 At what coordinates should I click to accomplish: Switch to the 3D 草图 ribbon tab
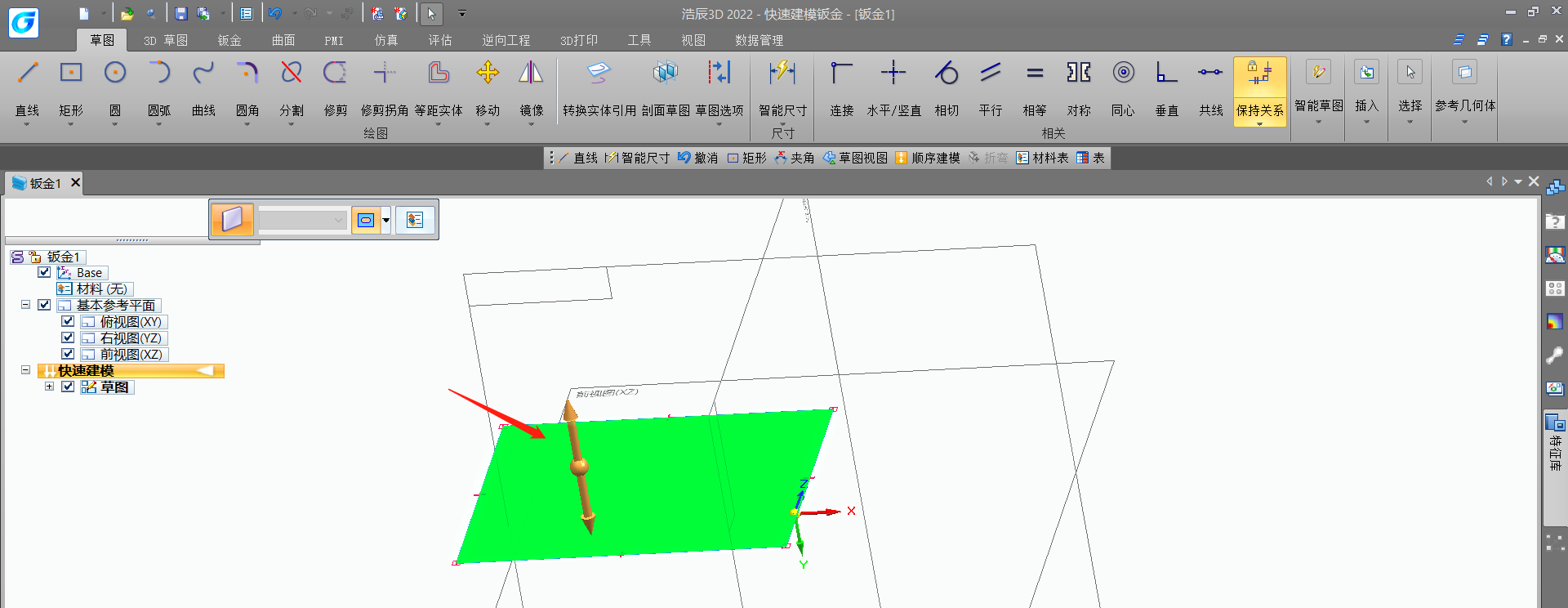click(x=166, y=40)
